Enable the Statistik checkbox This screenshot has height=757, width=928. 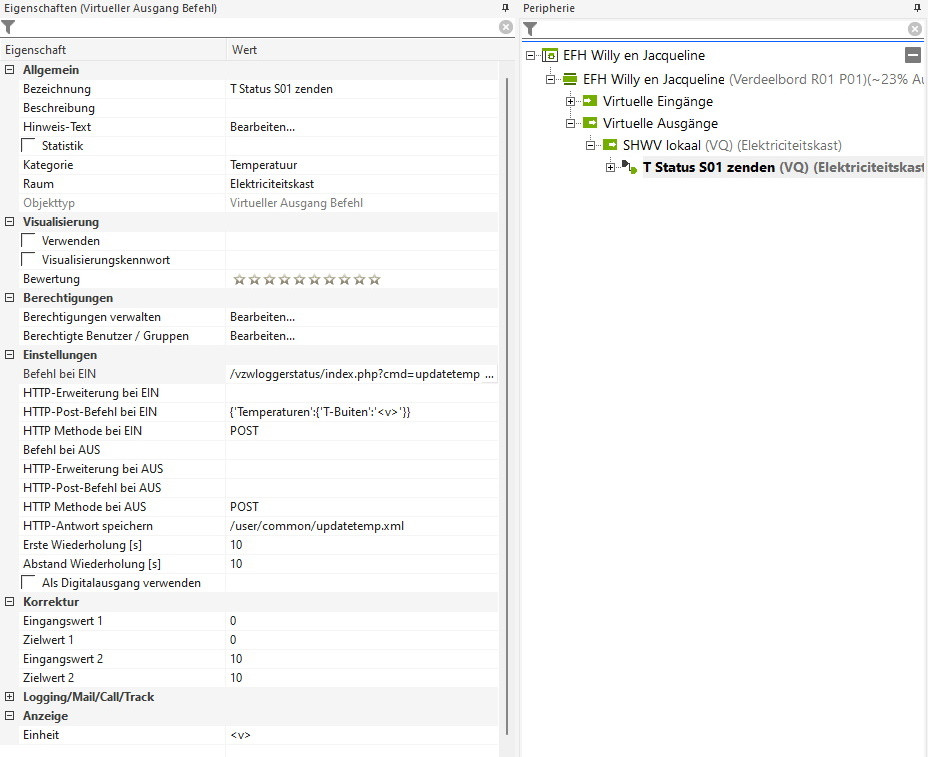[28, 146]
